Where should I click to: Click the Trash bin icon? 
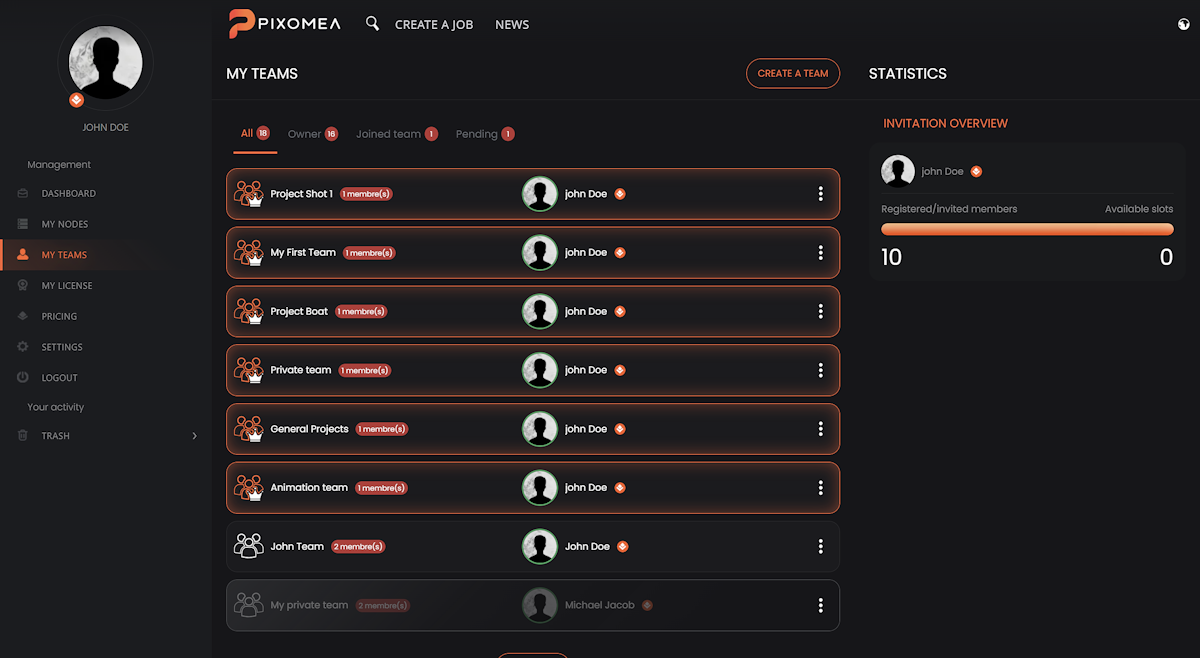click(23, 436)
